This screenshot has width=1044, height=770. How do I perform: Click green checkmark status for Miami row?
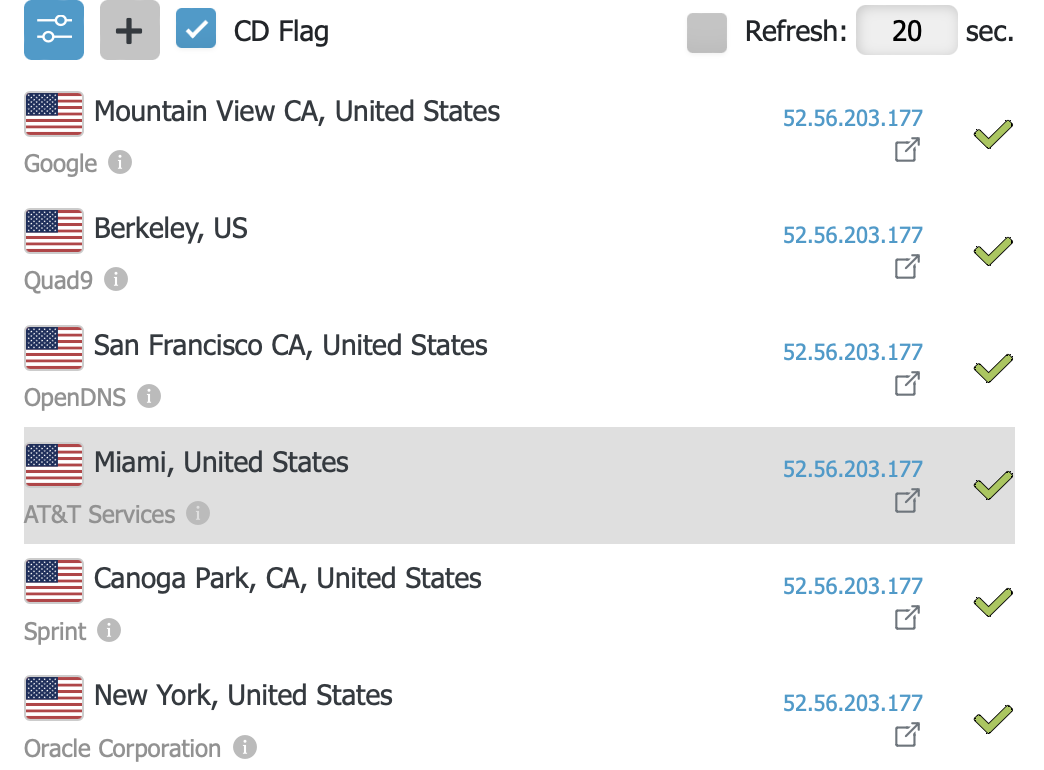point(993,486)
